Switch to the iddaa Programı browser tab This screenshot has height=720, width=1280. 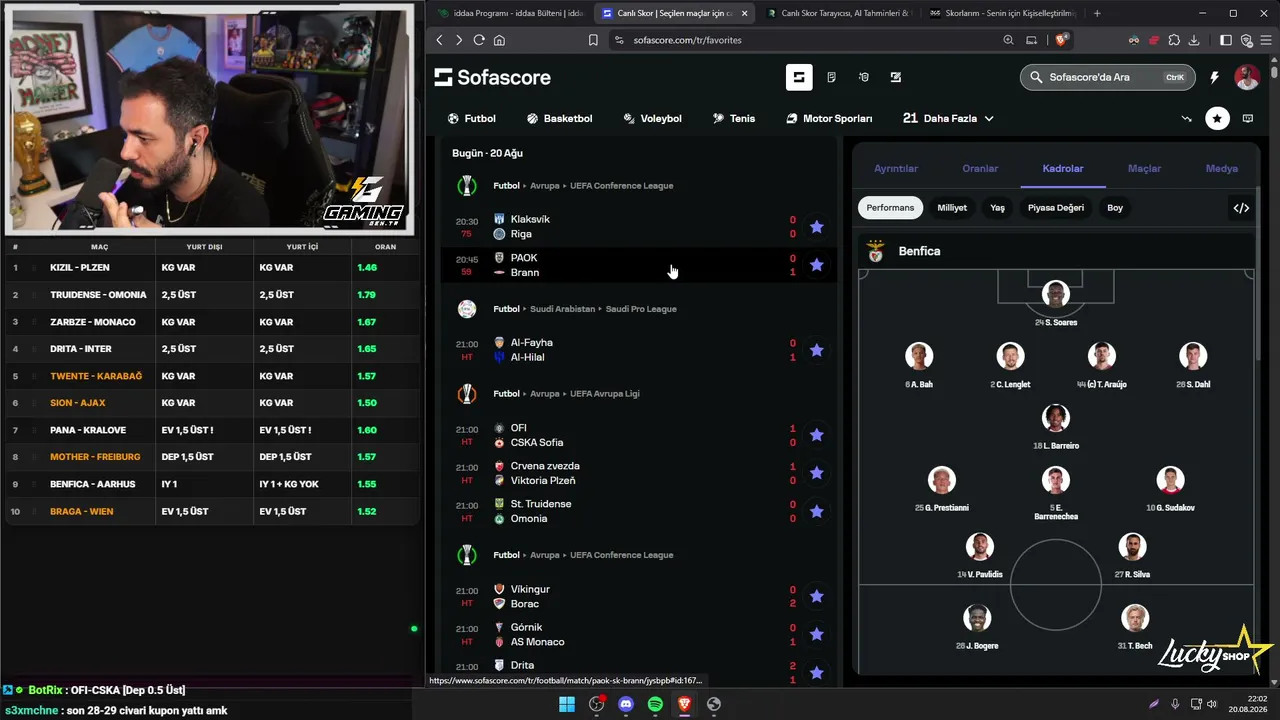510,13
